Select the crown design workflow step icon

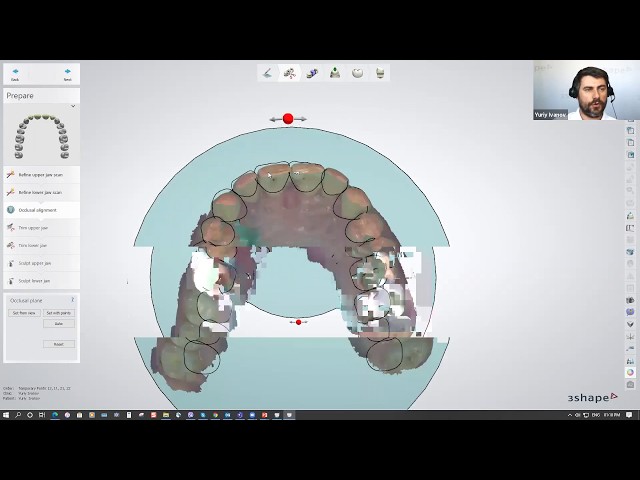tap(357, 73)
